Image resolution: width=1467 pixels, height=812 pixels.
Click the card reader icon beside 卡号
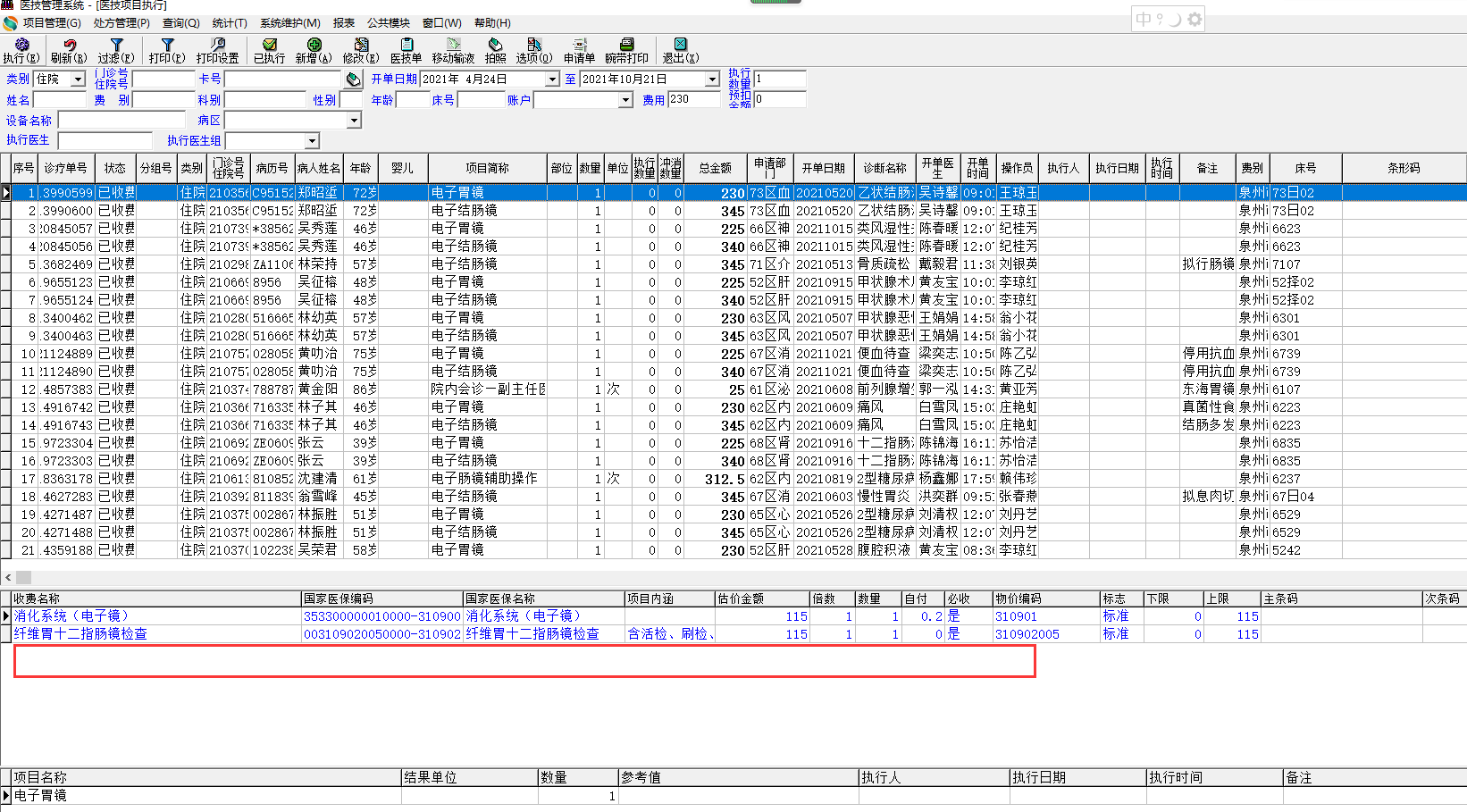[354, 80]
